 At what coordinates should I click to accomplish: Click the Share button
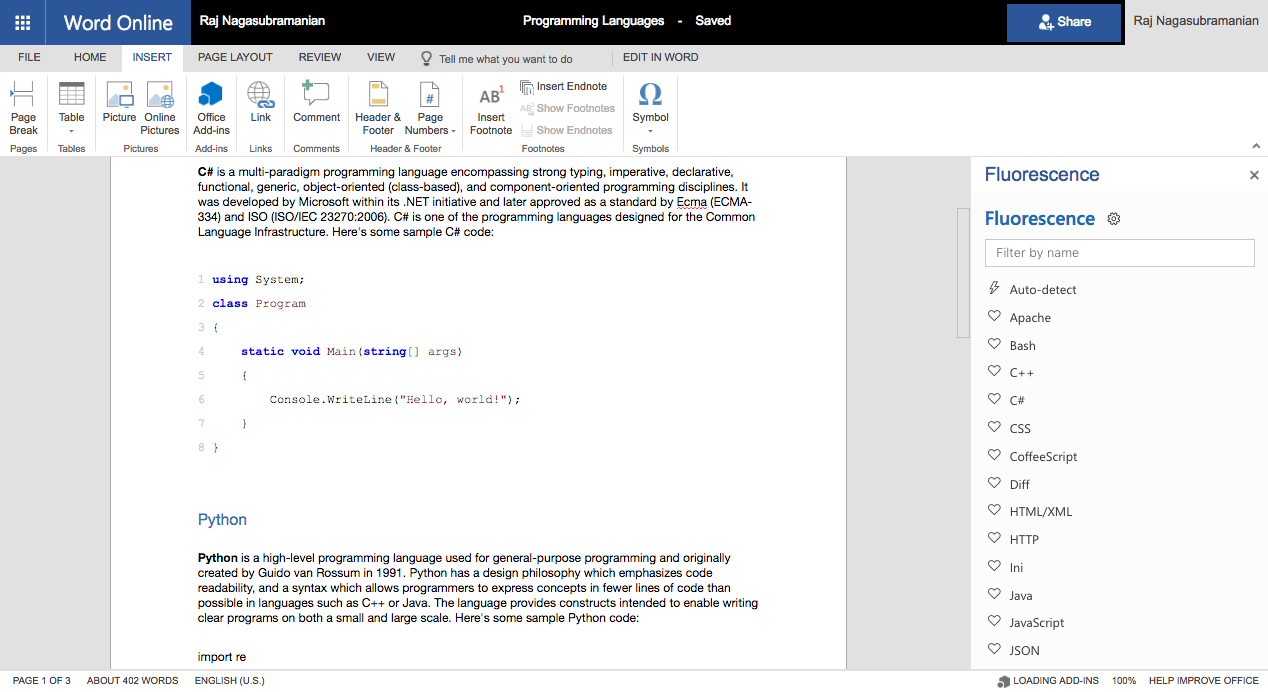pyautogui.click(x=1064, y=22)
